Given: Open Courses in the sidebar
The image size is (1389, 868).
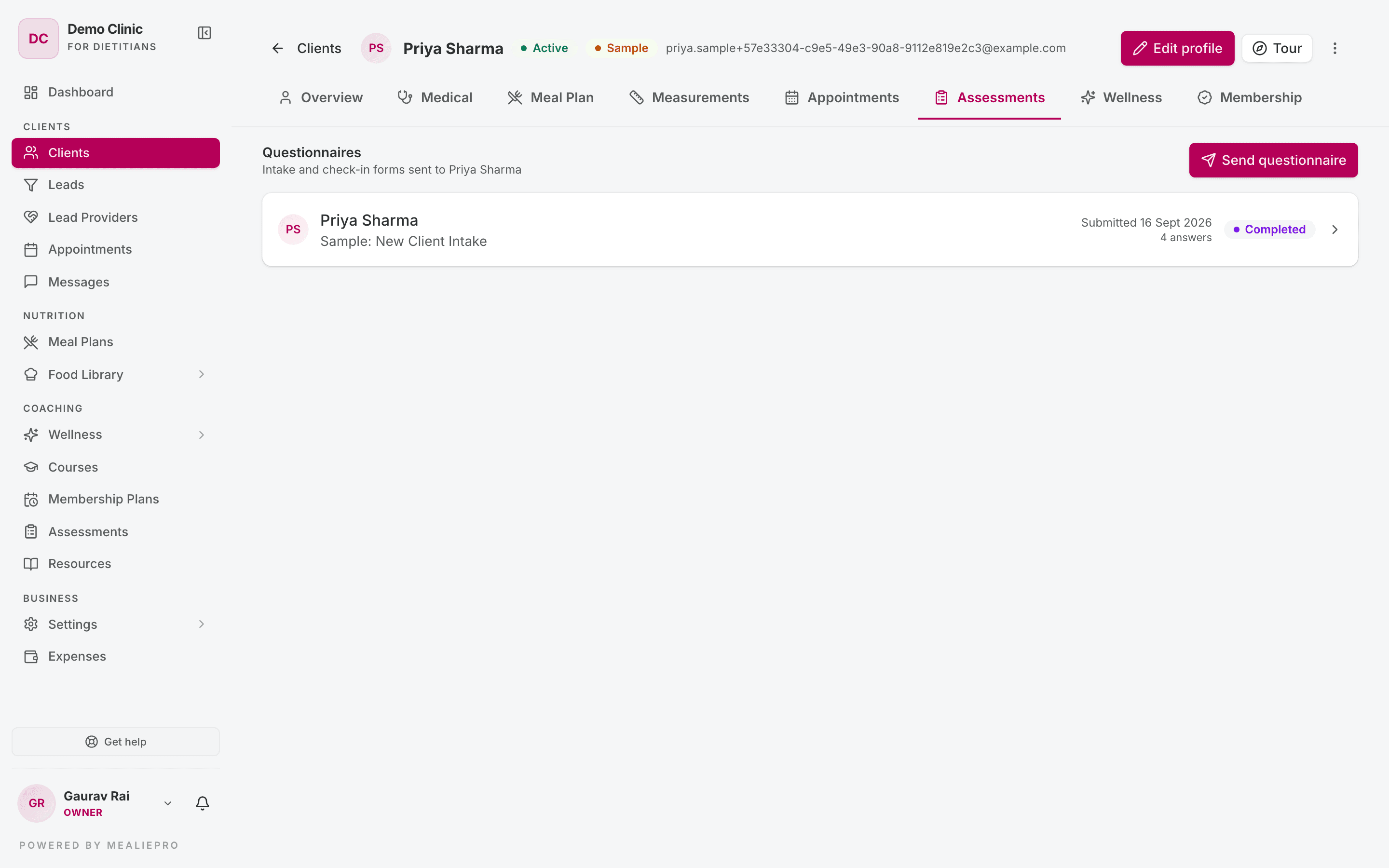Looking at the screenshot, I should tap(115, 467).
